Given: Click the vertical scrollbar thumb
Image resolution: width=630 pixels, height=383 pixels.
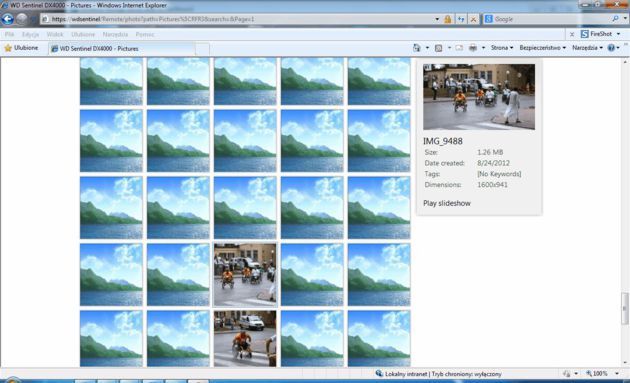Looking at the screenshot, I should 625,309.
